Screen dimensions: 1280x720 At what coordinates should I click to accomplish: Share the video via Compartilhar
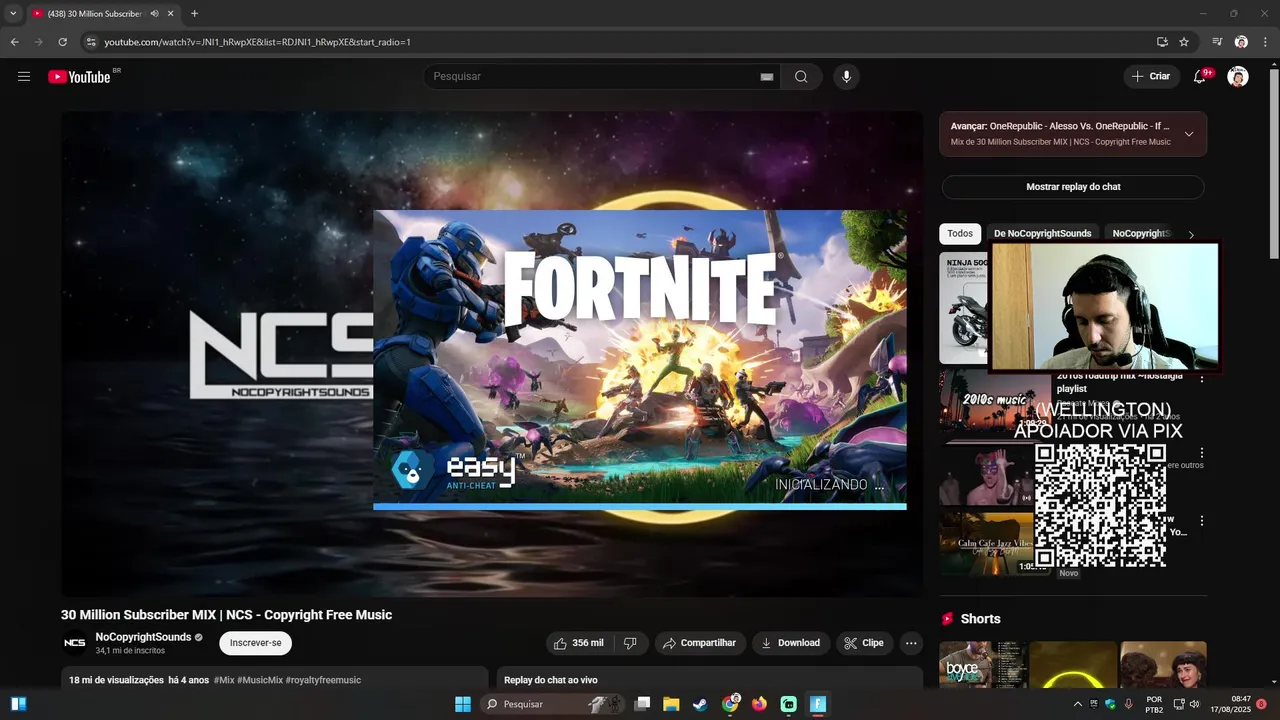pyautogui.click(x=699, y=643)
